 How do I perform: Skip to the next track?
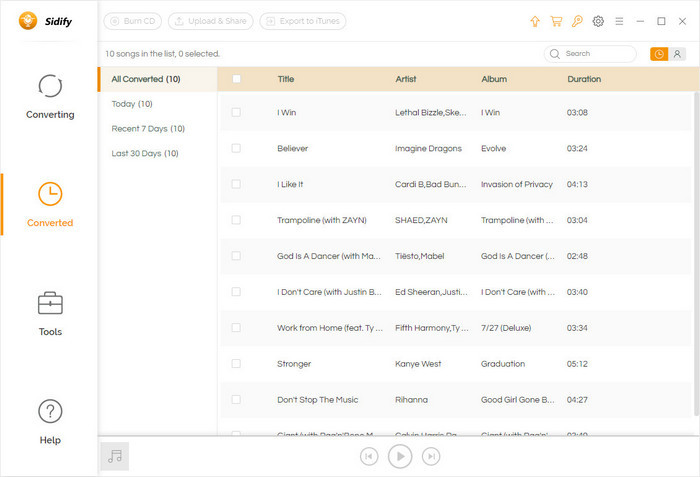[x=431, y=456]
